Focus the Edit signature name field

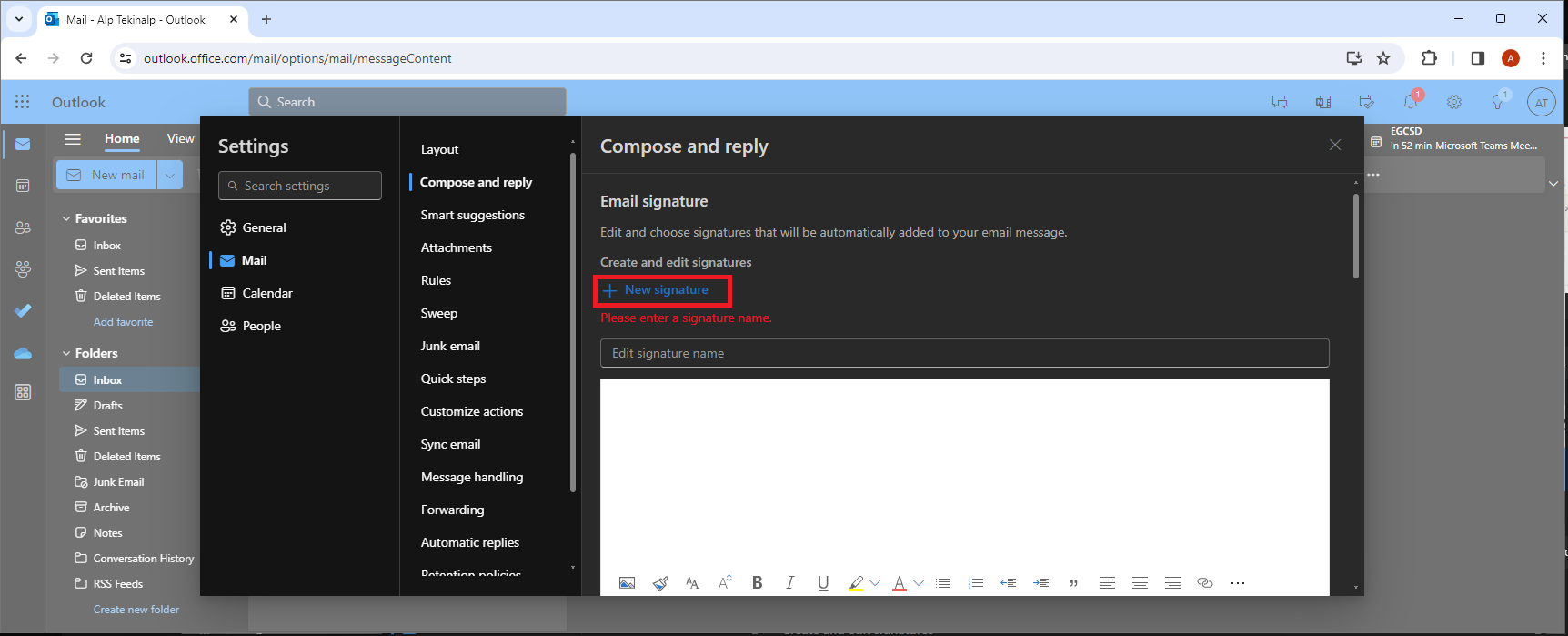pos(964,353)
